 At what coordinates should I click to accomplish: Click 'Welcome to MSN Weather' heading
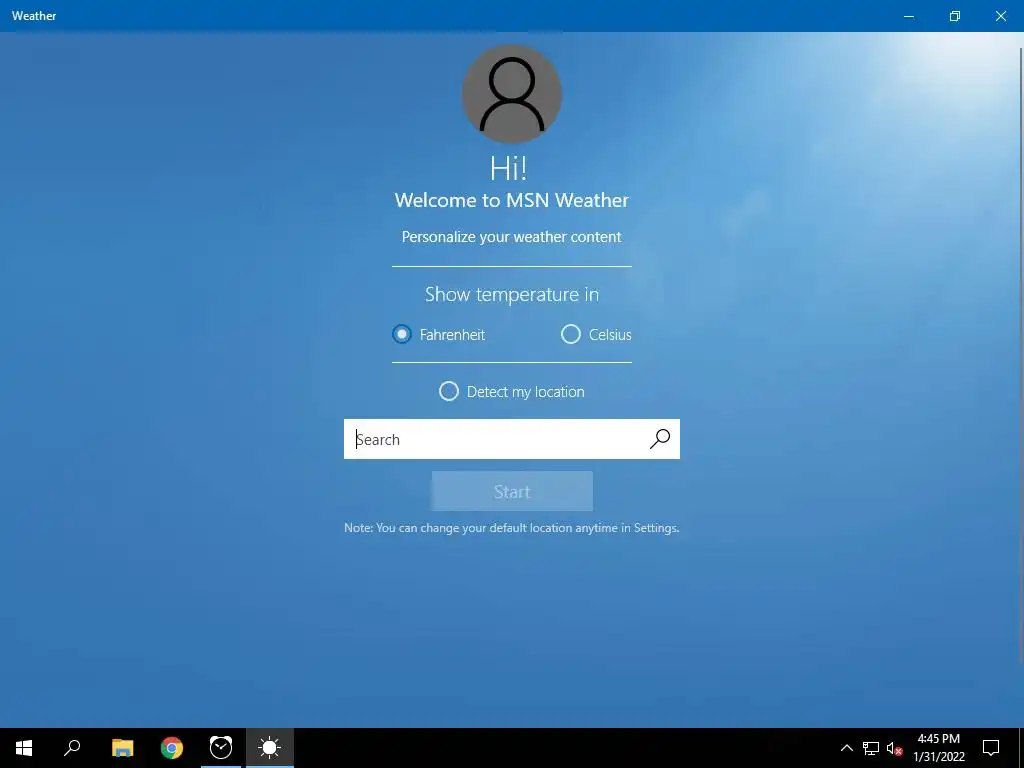511,200
